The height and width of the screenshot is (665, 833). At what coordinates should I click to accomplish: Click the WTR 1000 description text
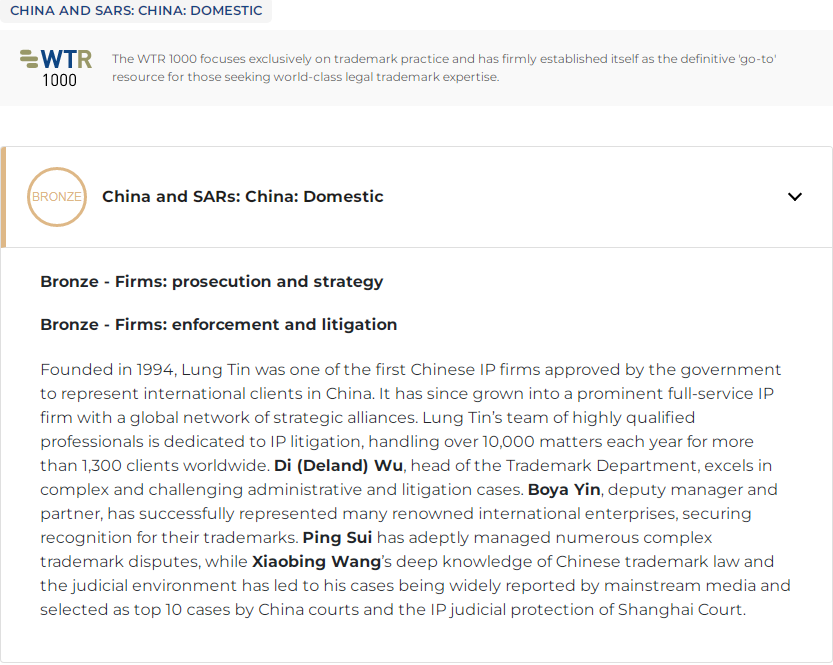pos(444,68)
